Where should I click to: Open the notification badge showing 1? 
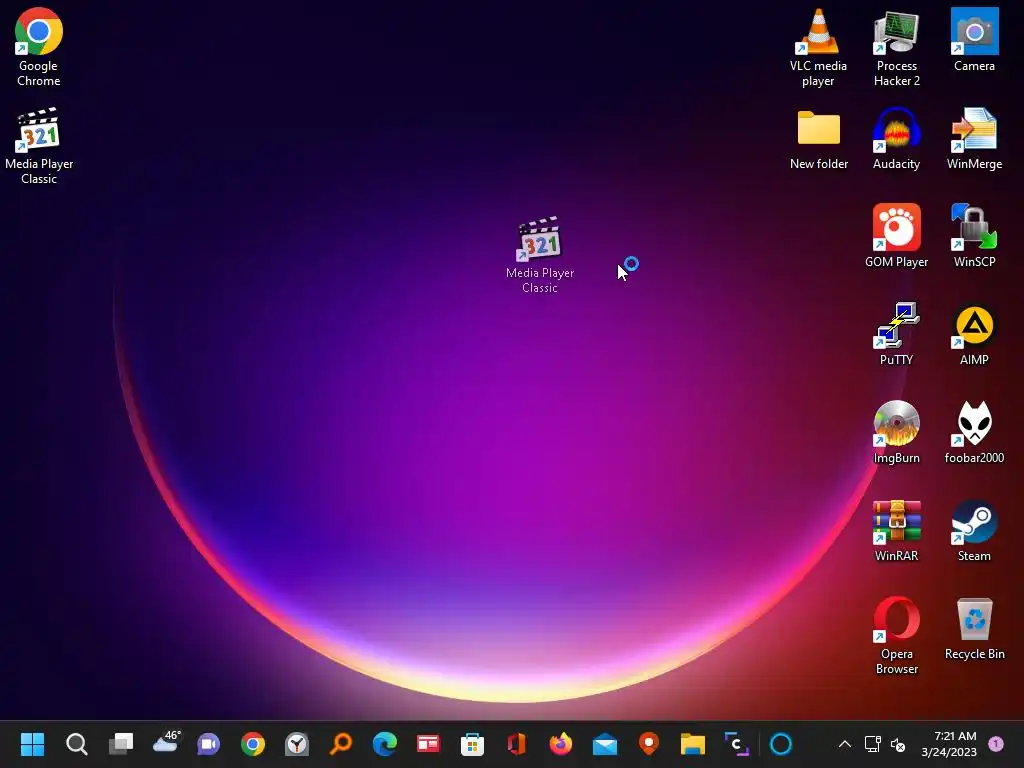(996, 743)
